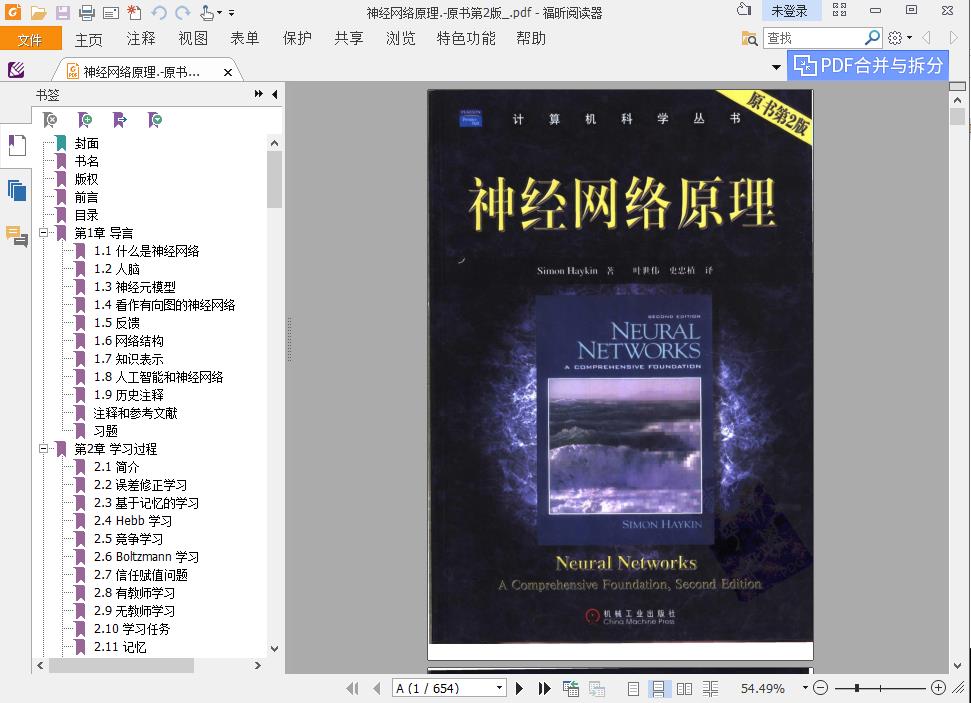Open a file with the folder icon
Image resolution: width=971 pixels, height=703 pixels.
pos(38,12)
